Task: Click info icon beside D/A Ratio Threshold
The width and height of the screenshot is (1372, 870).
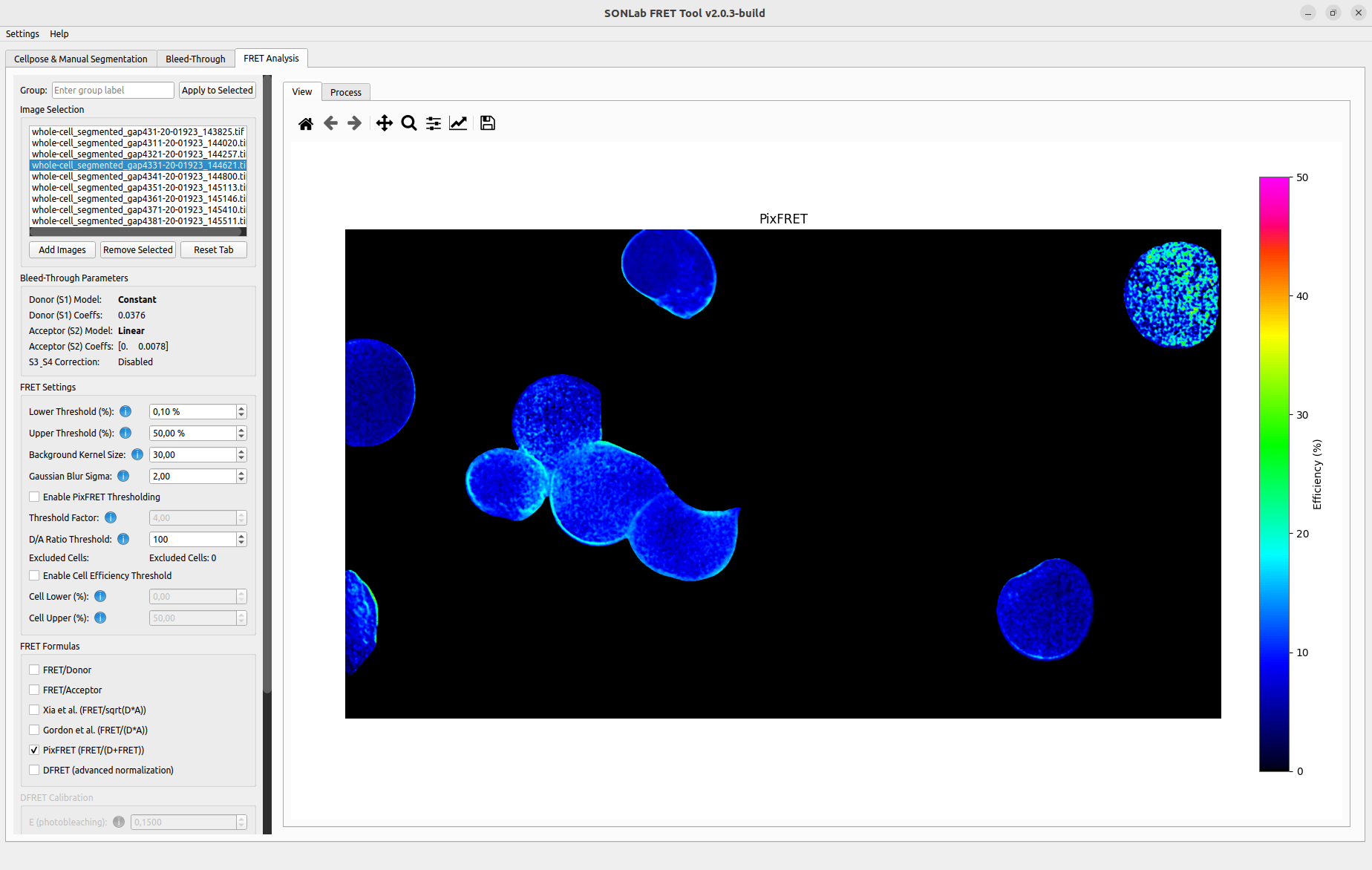Action: point(123,539)
